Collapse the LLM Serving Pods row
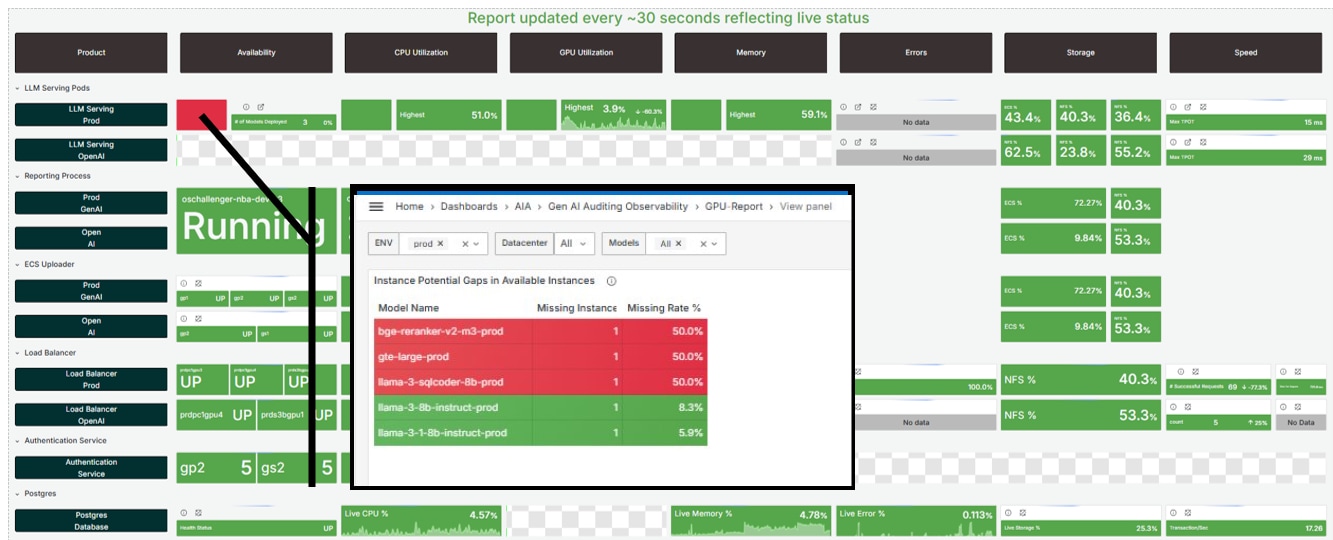The height and width of the screenshot is (540, 1333). pos(18,88)
